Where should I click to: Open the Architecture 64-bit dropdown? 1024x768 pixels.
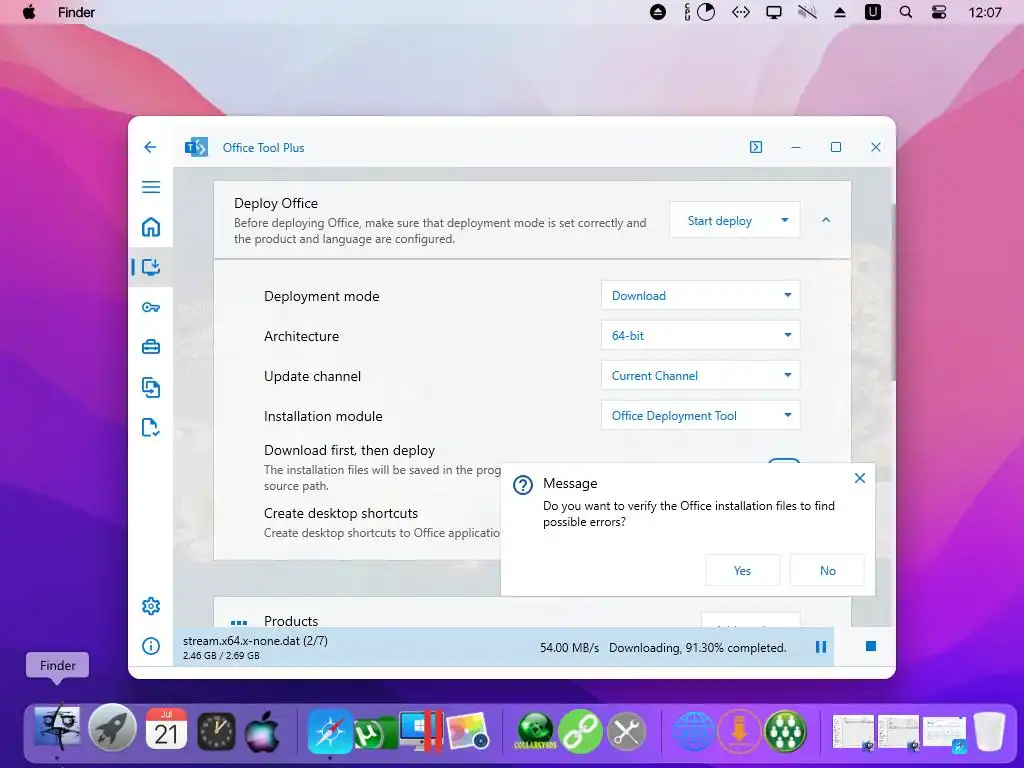(700, 335)
